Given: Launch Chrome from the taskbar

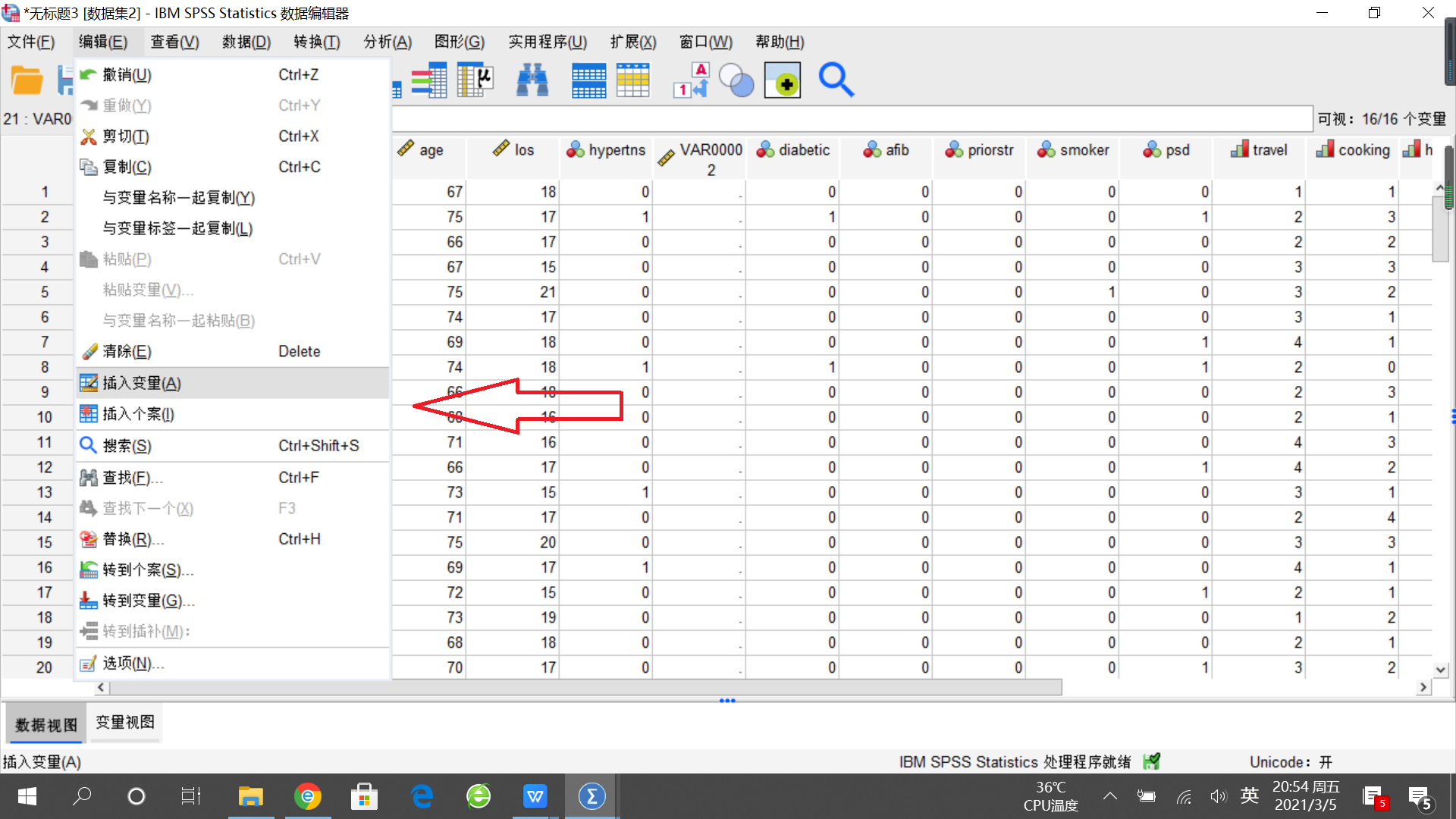Looking at the screenshot, I should click(308, 796).
